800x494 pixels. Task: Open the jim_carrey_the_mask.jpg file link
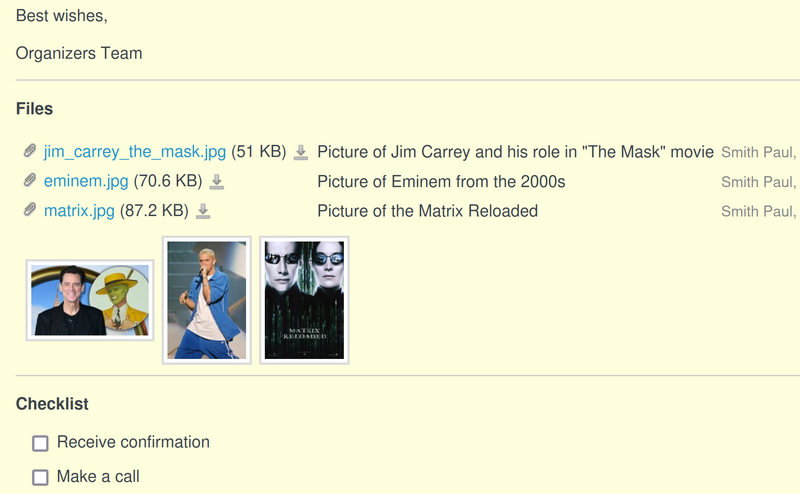point(135,152)
